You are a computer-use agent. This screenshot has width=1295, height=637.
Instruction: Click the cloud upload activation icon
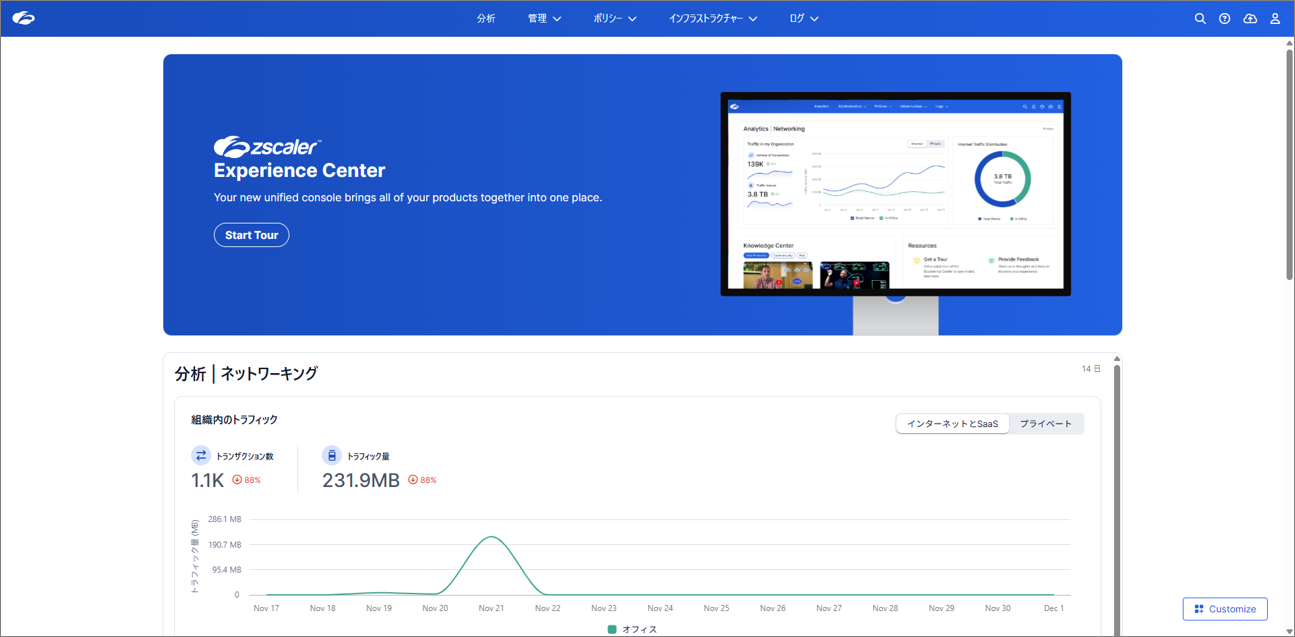pyautogui.click(x=1250, y=19)
